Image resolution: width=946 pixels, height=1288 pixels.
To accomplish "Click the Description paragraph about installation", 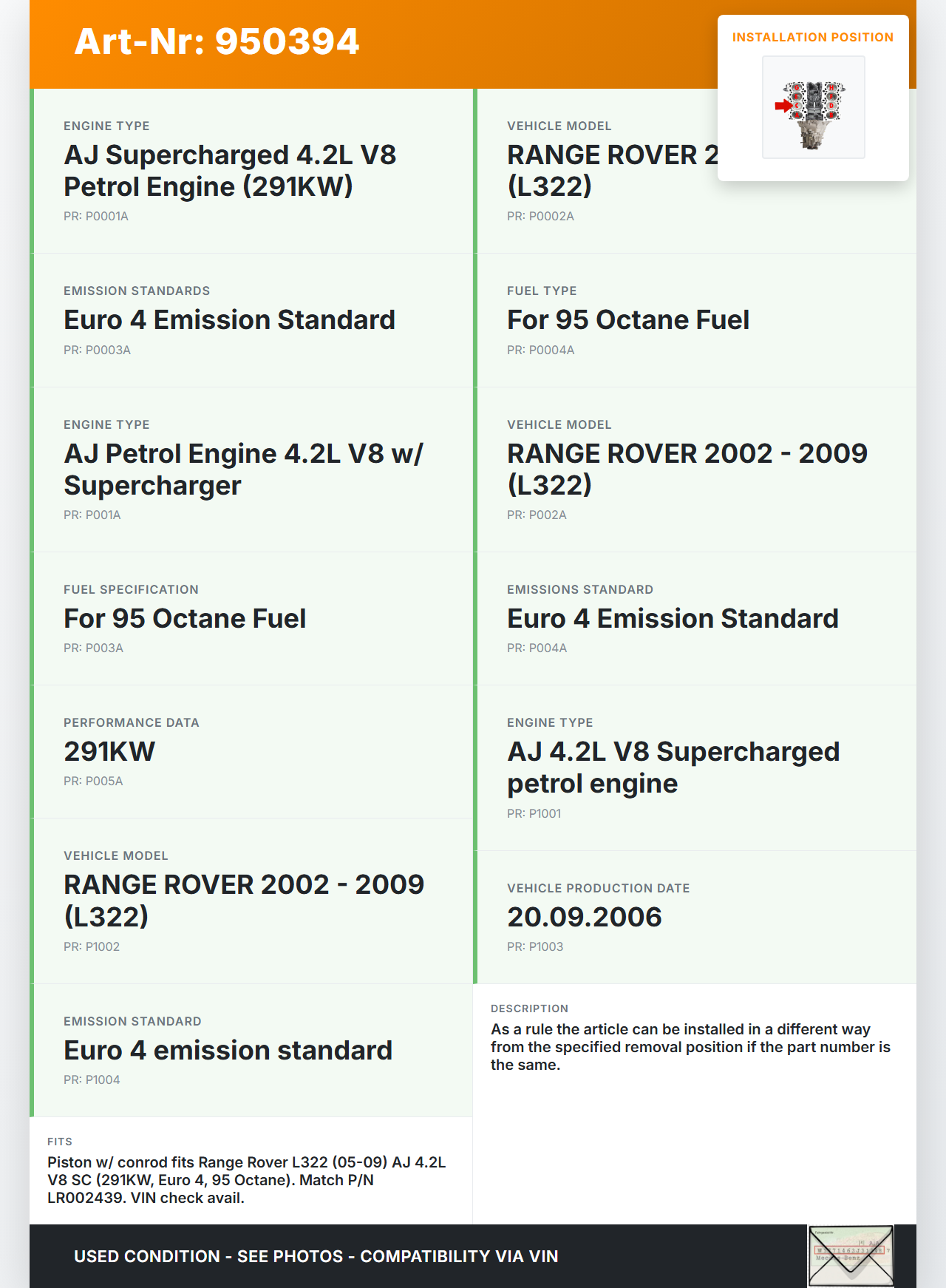I will (x=690, y=1047).
